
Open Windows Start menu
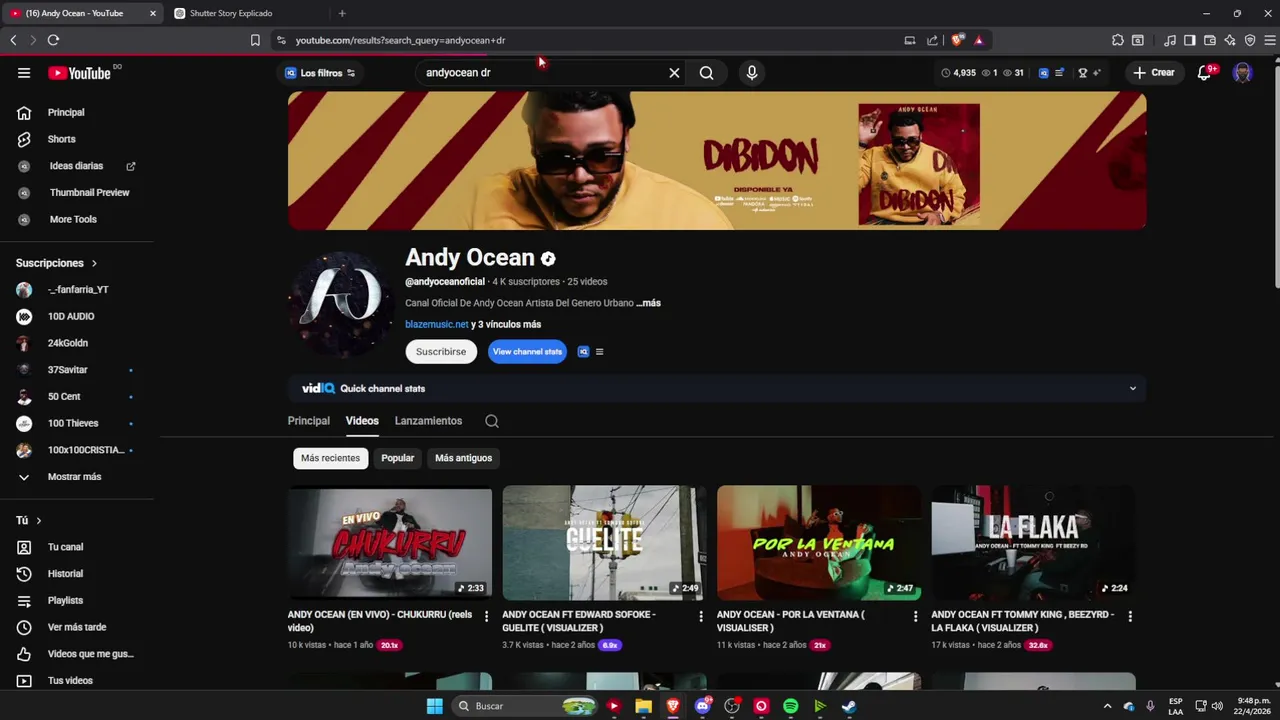click(434, 706)
